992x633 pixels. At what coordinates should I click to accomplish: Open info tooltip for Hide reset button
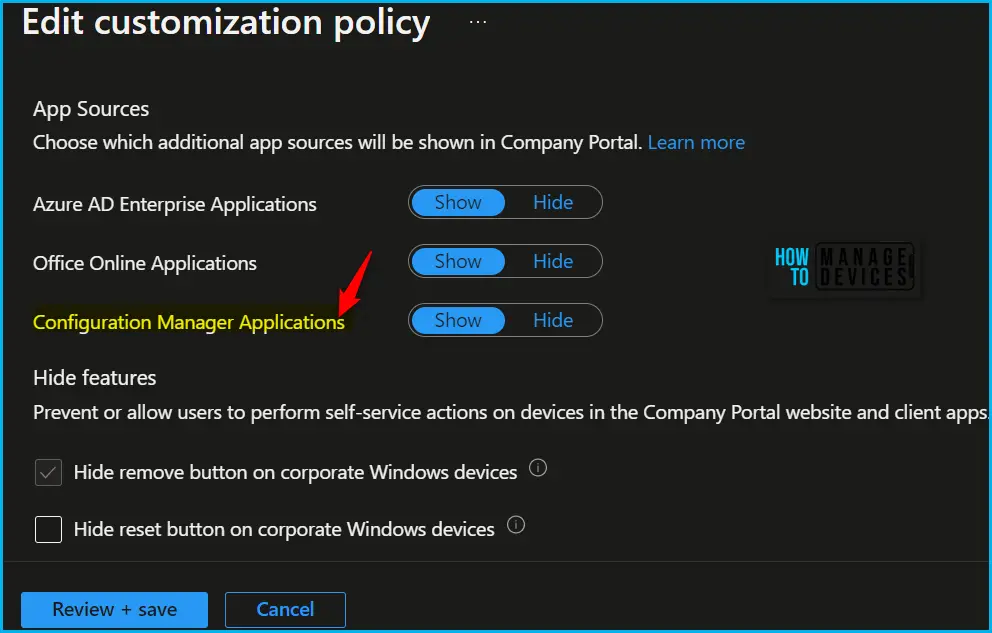click(516, 525)
